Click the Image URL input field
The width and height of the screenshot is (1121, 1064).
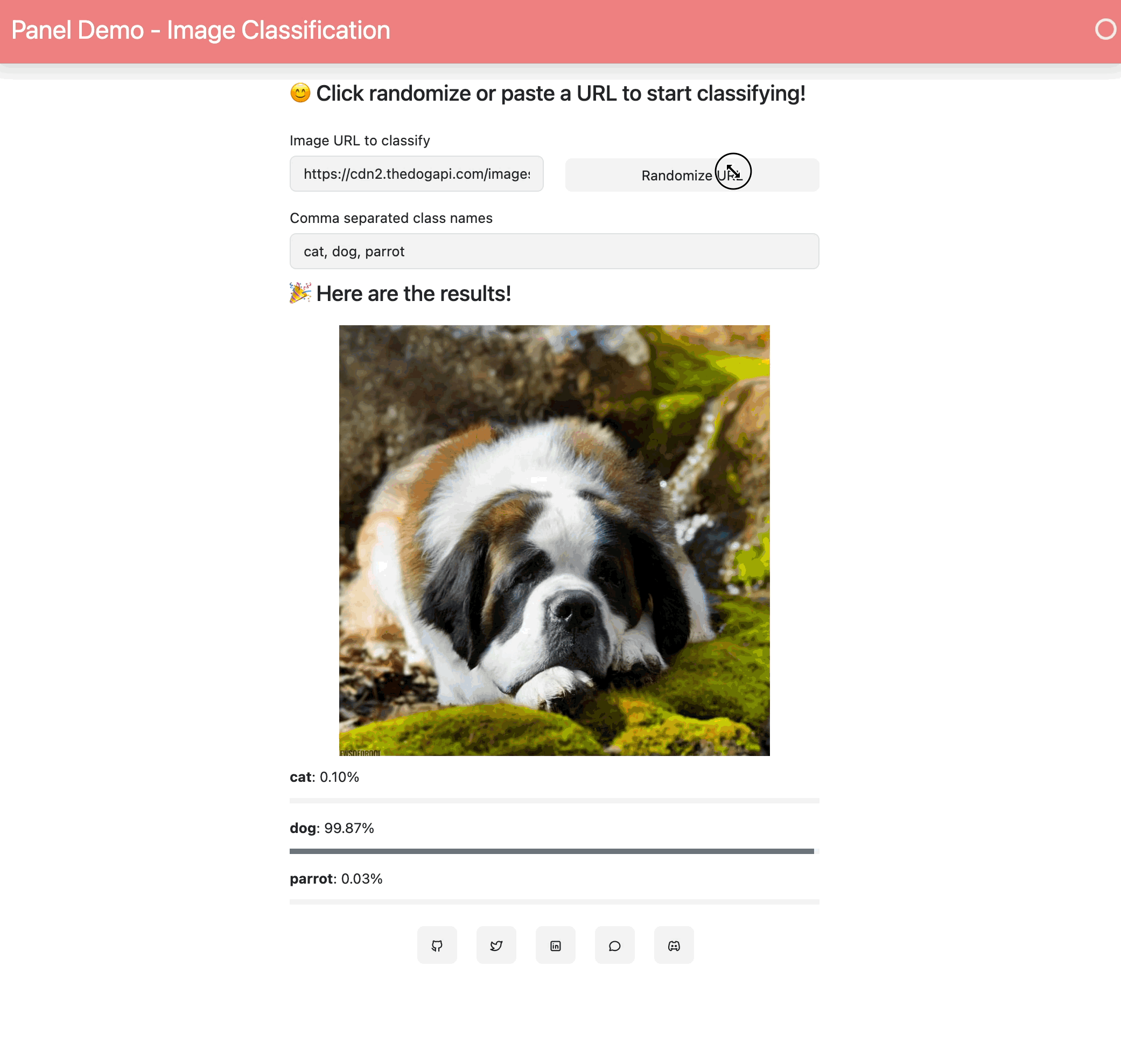416,173
